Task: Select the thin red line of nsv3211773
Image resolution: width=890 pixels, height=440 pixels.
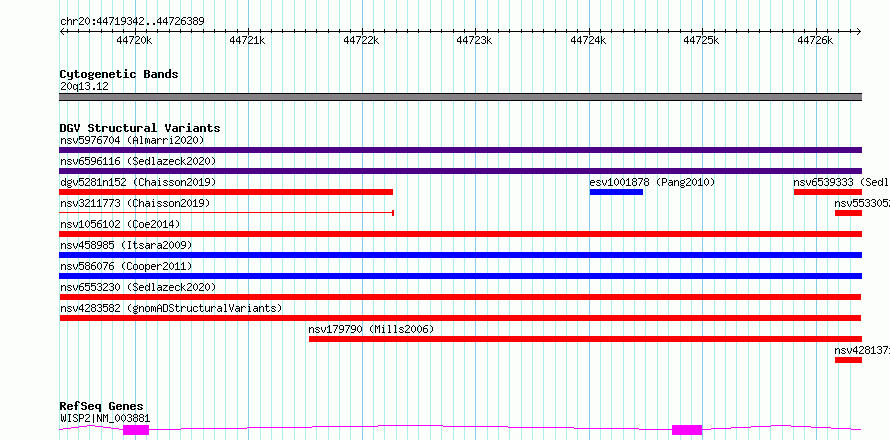Action: tap(226, 213)
